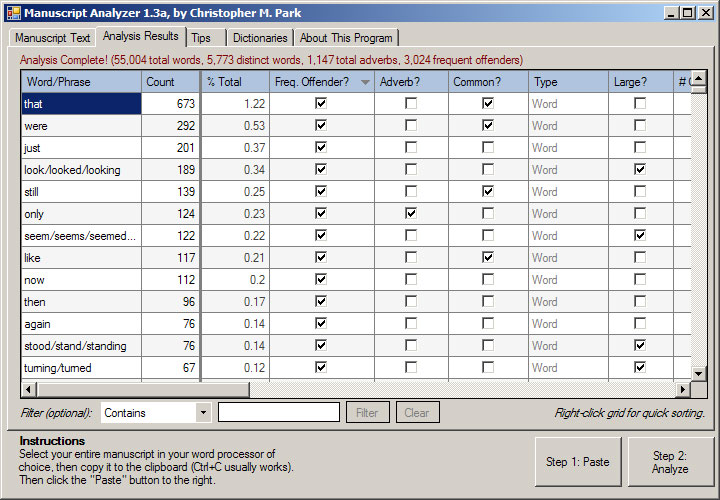Viewport: 720px width, 500px height.
Task: Select the 'just' word cell
Action: pyautogui.click(x=81, y=148)
